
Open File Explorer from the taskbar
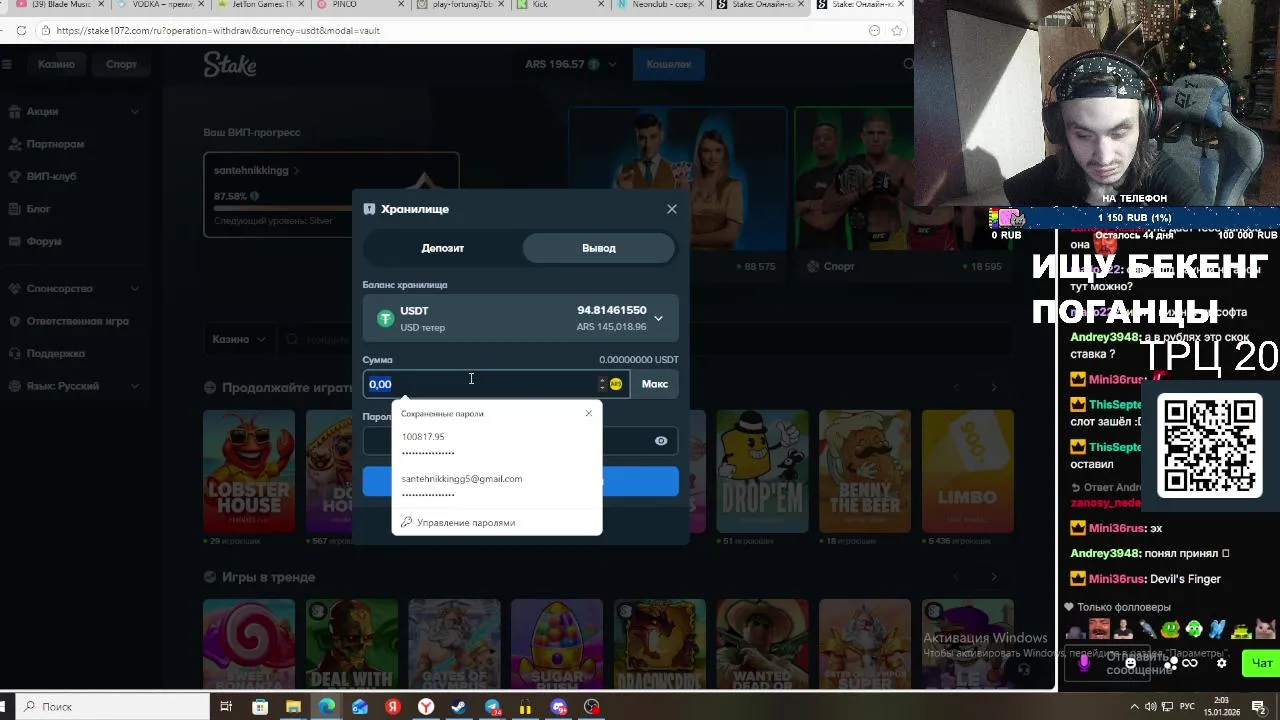[293, 707]
